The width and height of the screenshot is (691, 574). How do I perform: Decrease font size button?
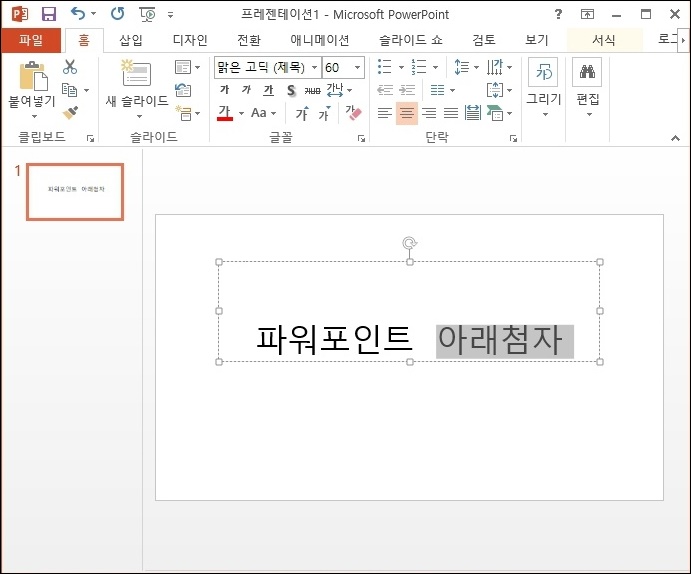[x=324, y=113]
